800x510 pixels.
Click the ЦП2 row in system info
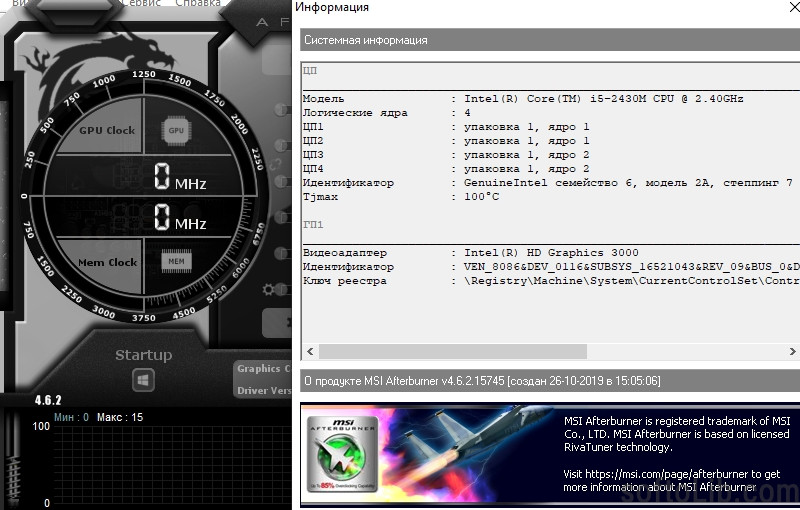446,141
